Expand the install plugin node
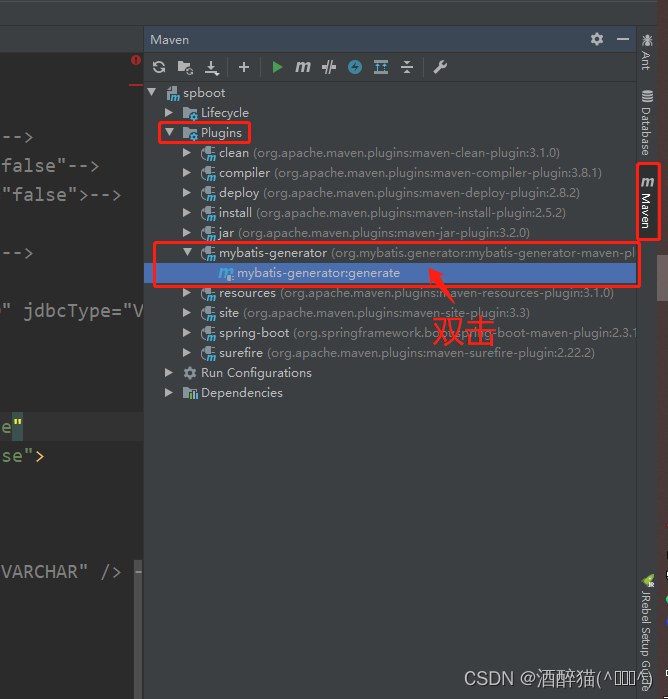Screen dimensions: 668x699 [x=187, y=213]
